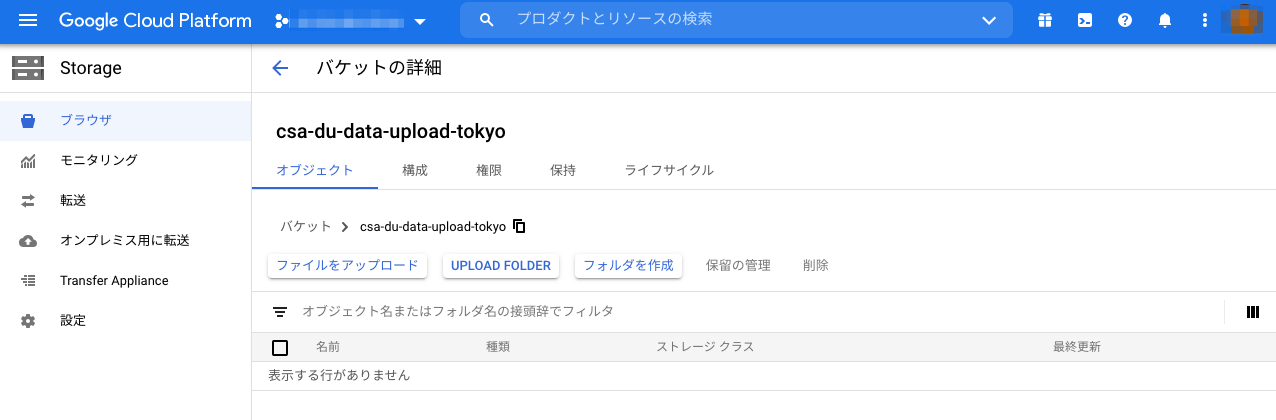The height and width of the screenshot is (420, 1276).
Task: Click the Google Cloud Platform logo text
Action: pos(155,20)
